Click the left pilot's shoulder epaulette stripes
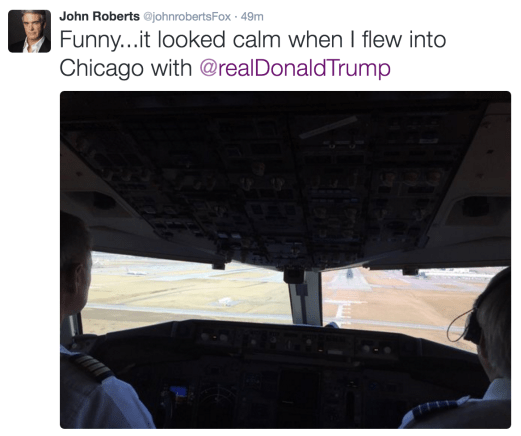 pos(93,367)
